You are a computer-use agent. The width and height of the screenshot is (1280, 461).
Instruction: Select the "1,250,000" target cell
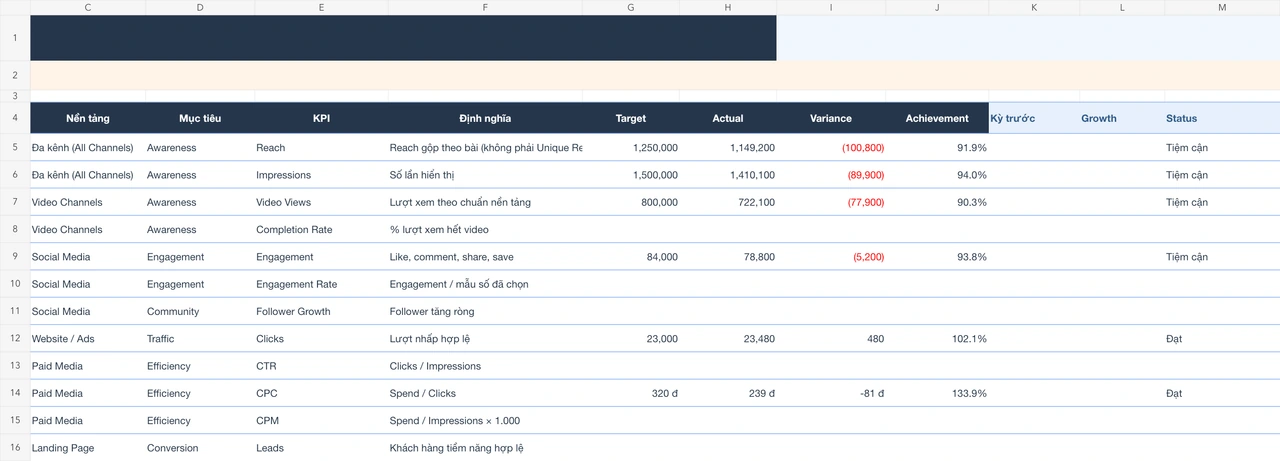coord(631,148)
